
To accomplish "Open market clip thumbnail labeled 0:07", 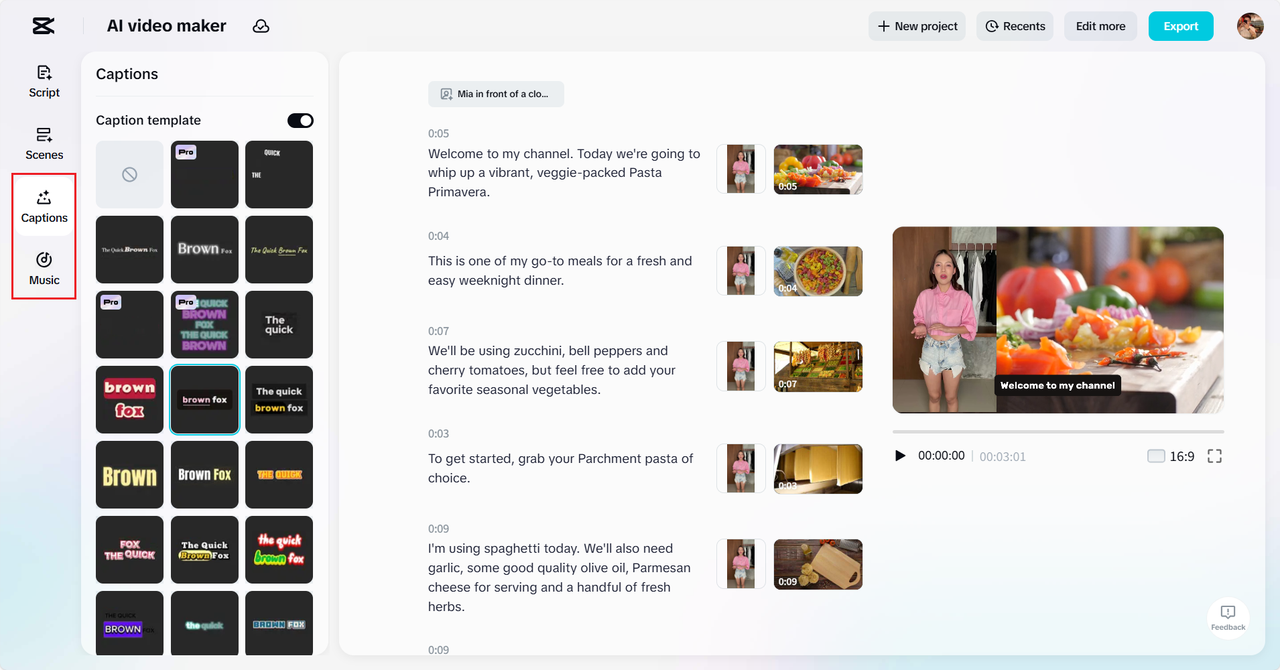I will coord(818,366).
